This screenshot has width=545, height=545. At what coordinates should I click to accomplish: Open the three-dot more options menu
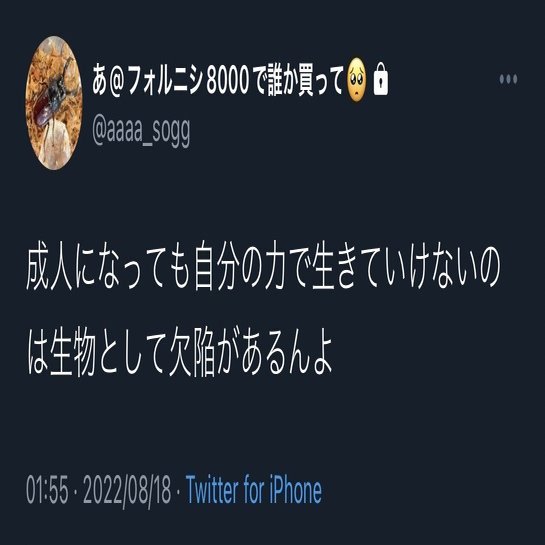click(x=508, y=79)
